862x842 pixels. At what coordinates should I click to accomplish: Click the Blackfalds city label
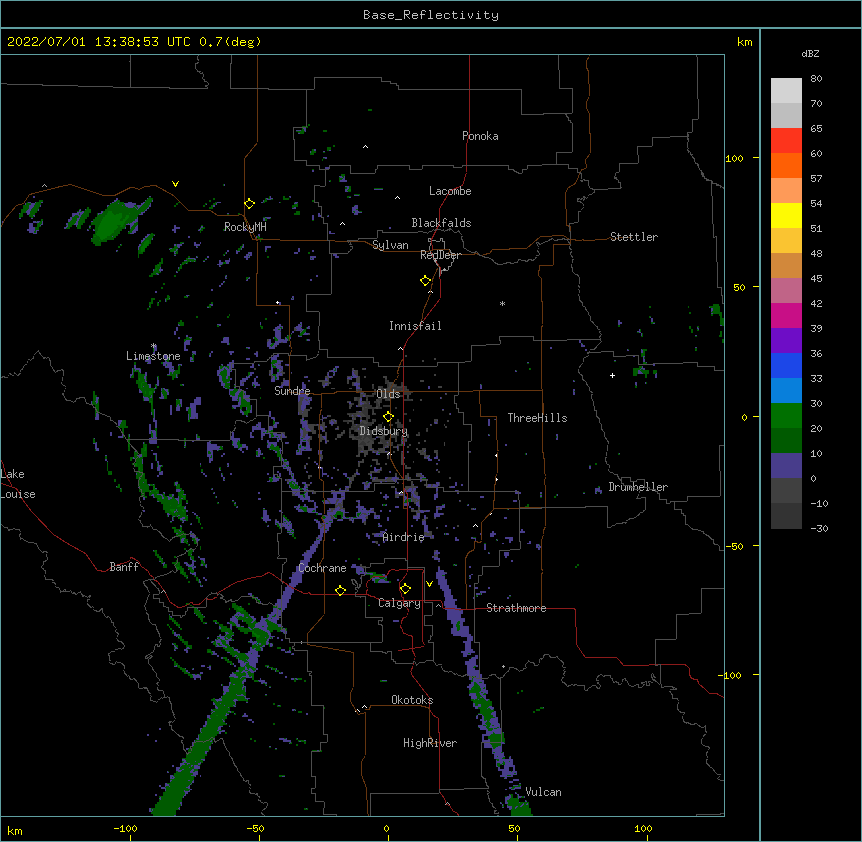(x=441, y=223)
